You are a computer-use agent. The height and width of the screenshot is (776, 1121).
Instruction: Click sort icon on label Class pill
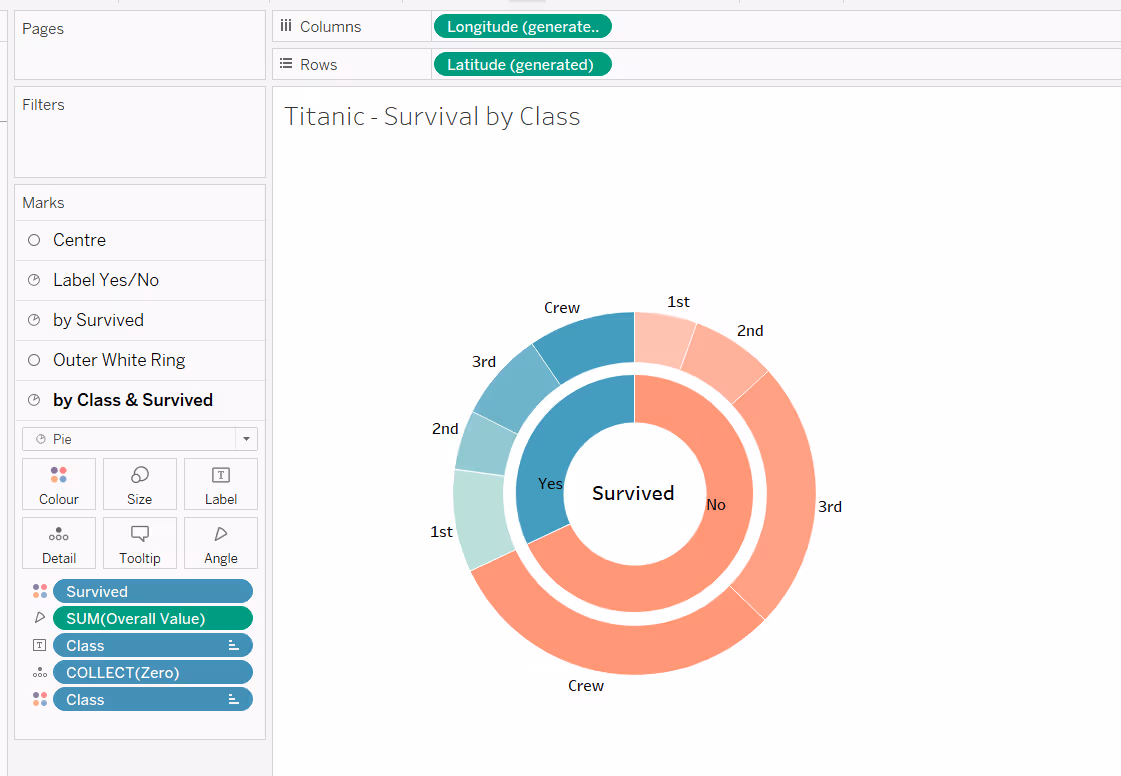click(x=233, y=645)
